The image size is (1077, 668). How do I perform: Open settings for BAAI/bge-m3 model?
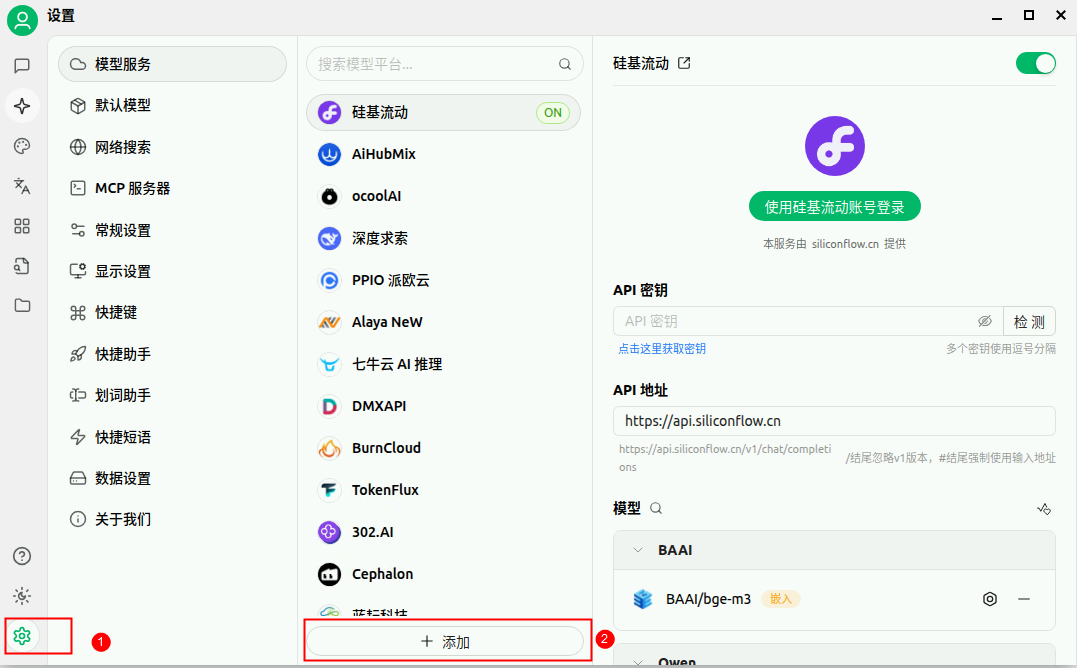coord(990,599)
